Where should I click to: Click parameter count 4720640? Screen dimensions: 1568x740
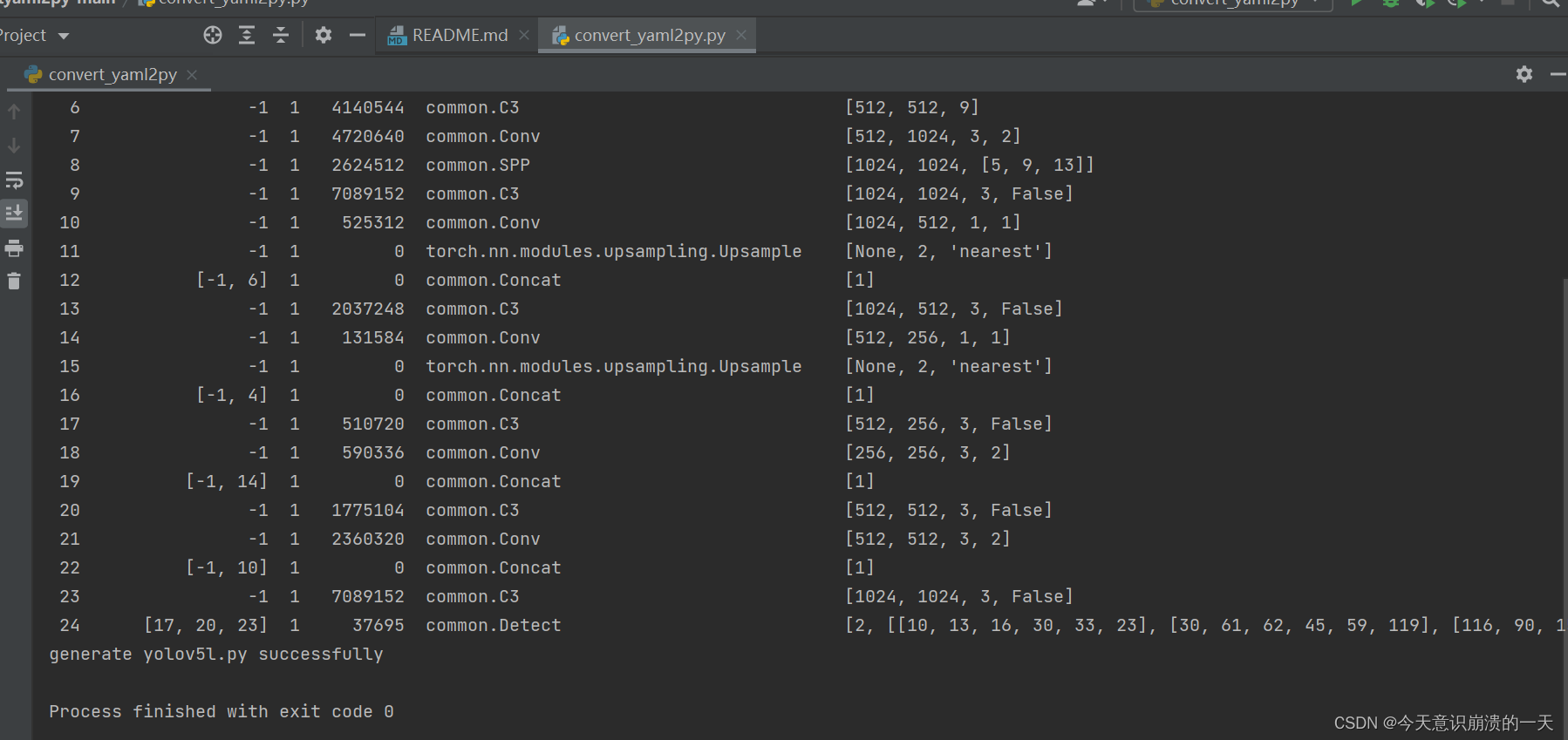coord(368,136)
